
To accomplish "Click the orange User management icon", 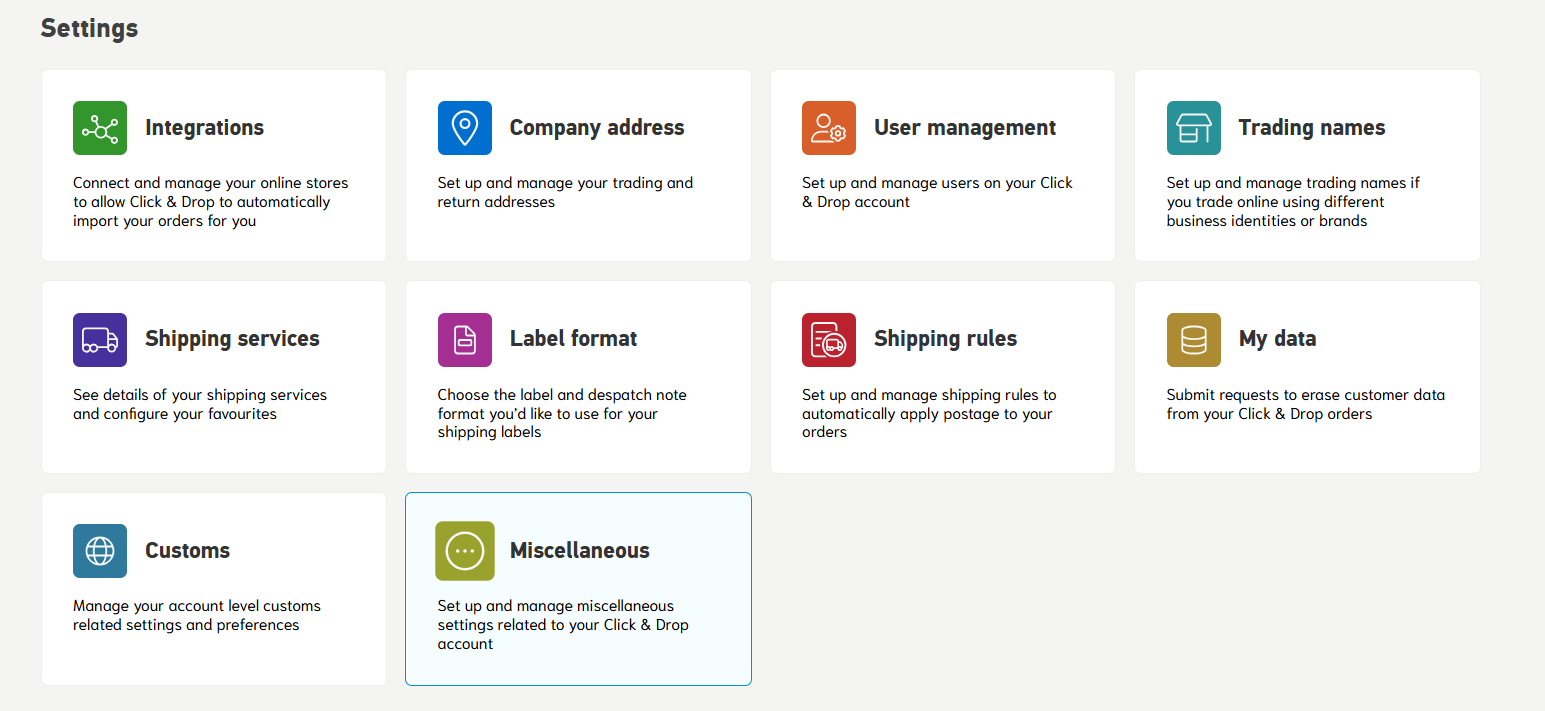I will pyautogui.click(x=829, y=128).
